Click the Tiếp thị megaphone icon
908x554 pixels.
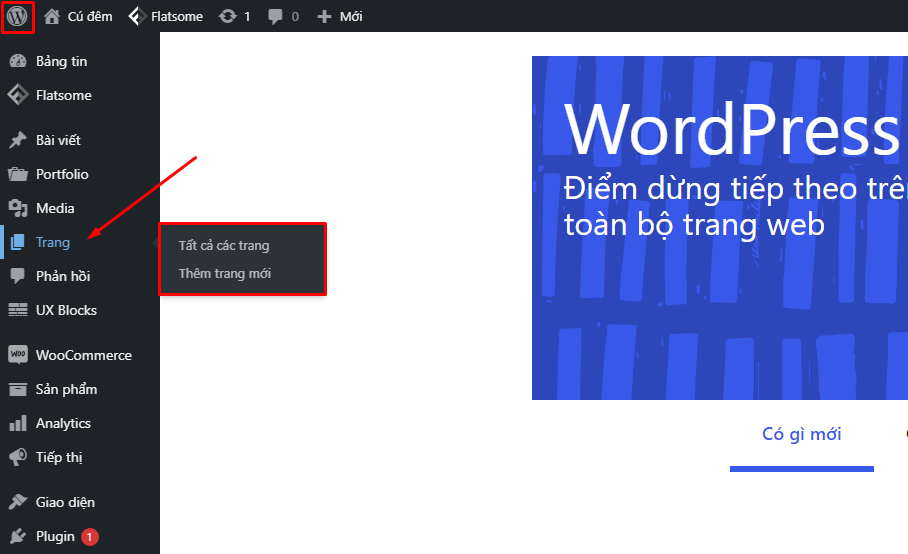tap(18, 457)
